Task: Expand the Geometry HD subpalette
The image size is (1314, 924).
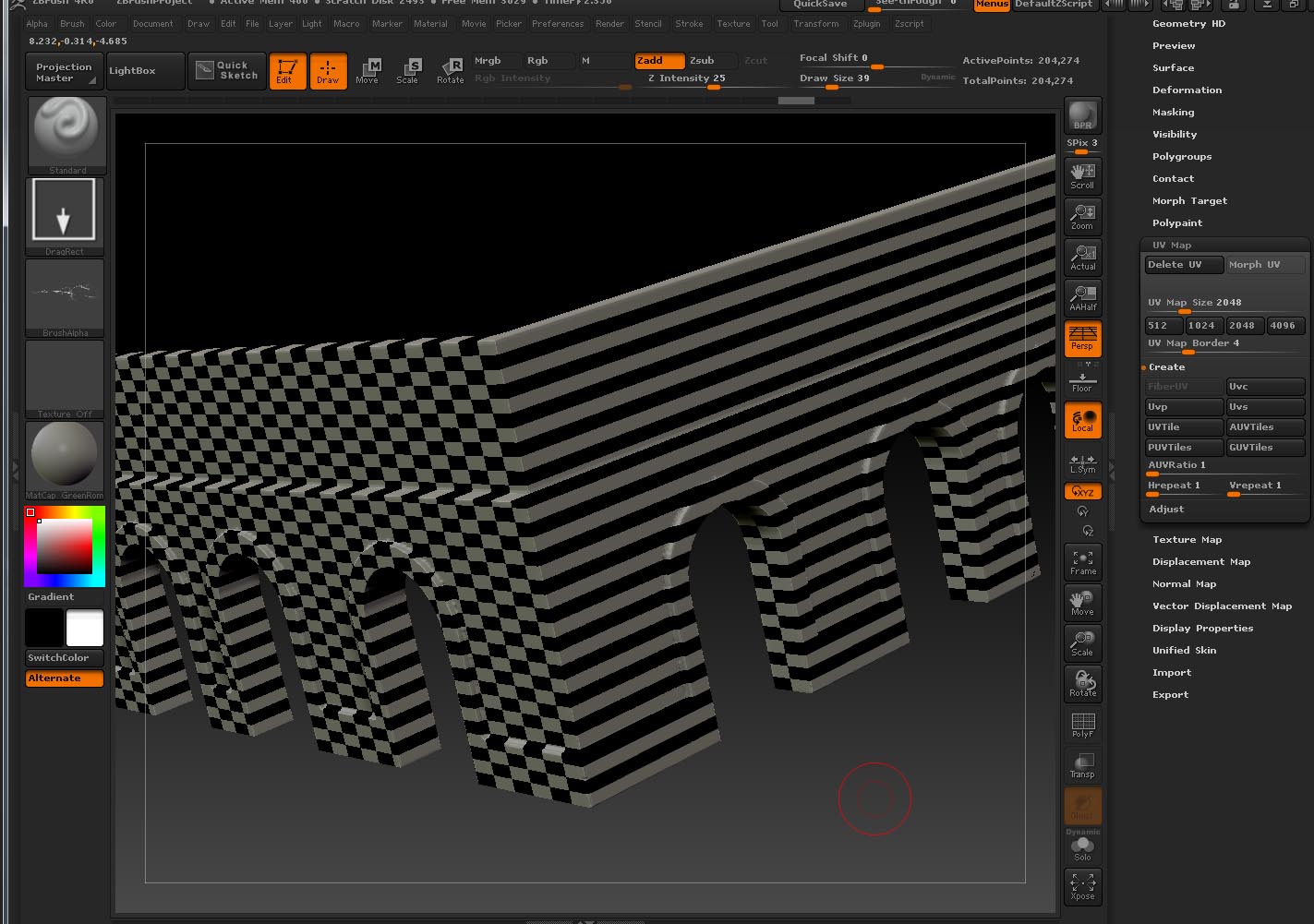Action: (x=1188, y=23)
